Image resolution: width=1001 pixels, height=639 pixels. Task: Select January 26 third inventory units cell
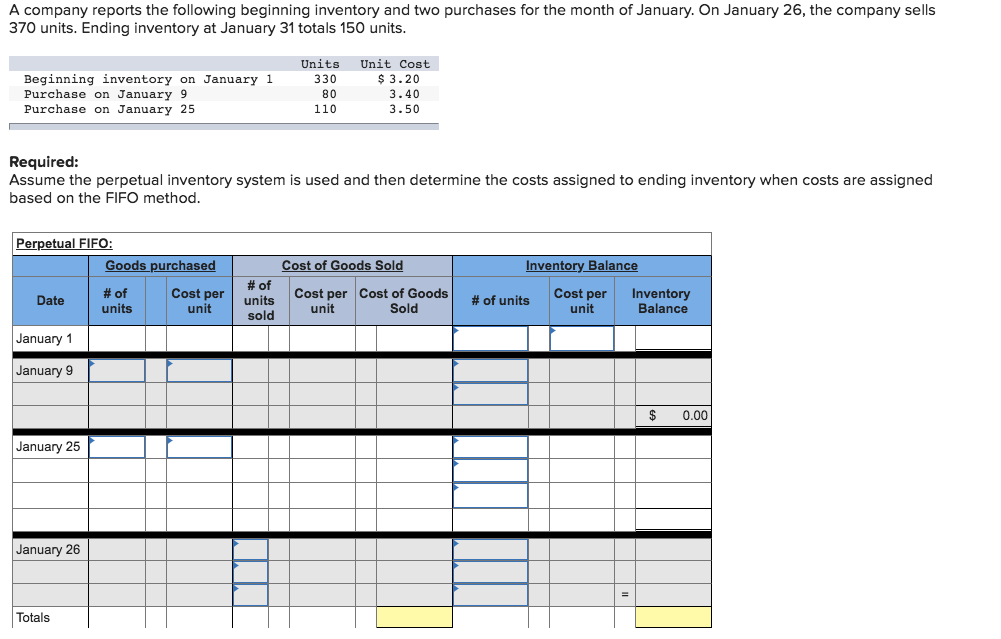(x=490, y=595)
